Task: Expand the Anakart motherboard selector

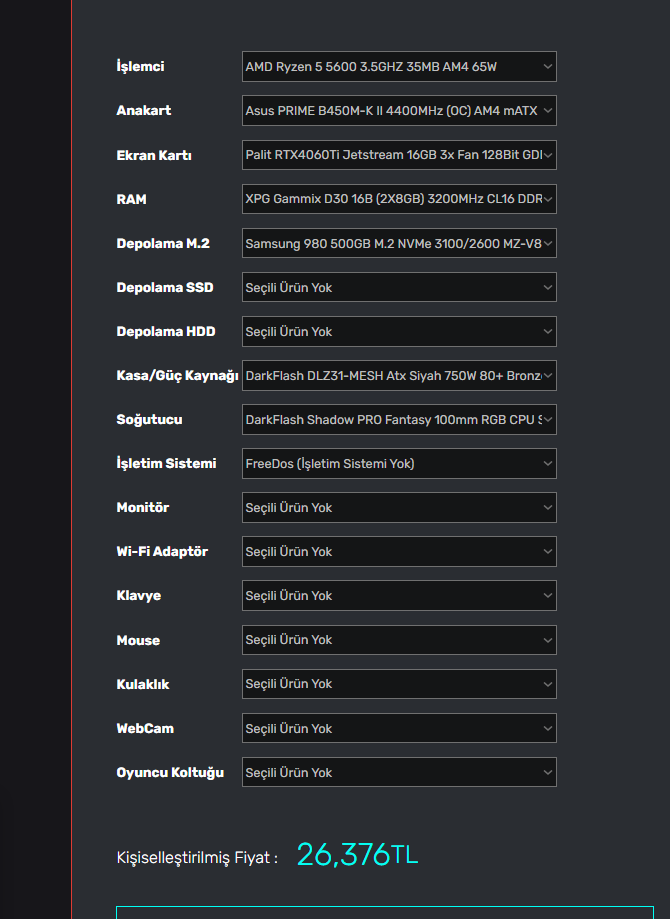Action: click(x=399, y=111)
